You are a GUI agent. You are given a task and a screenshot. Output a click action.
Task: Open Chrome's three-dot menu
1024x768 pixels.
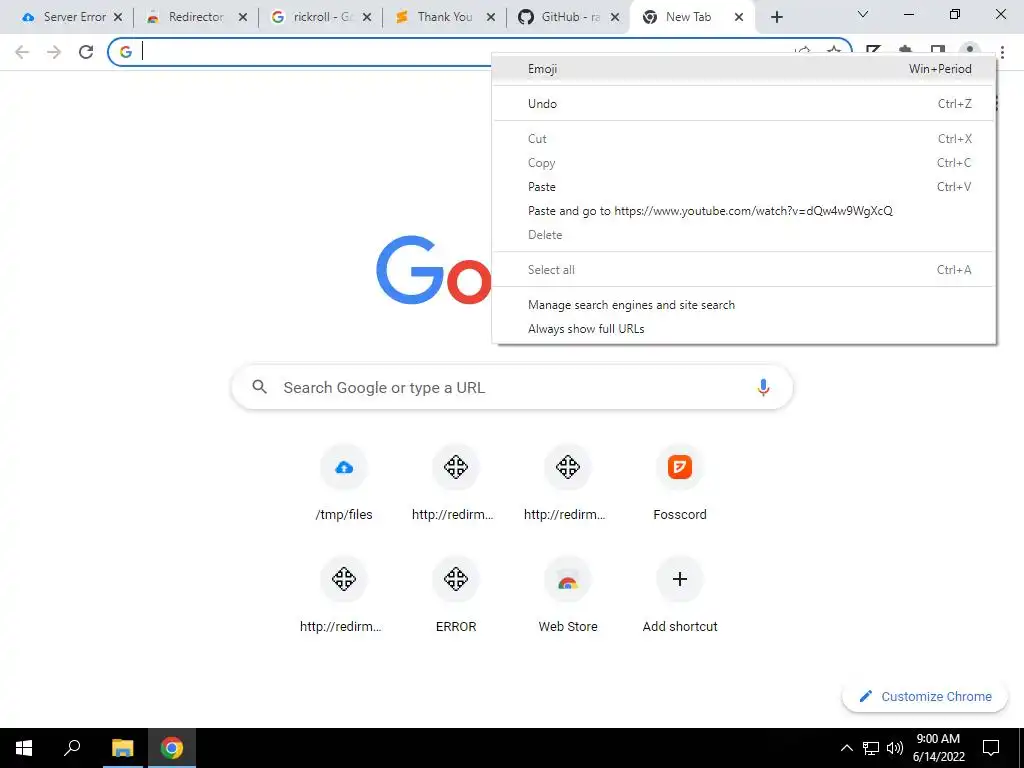pyautogui.click(x=1002, y=52)
